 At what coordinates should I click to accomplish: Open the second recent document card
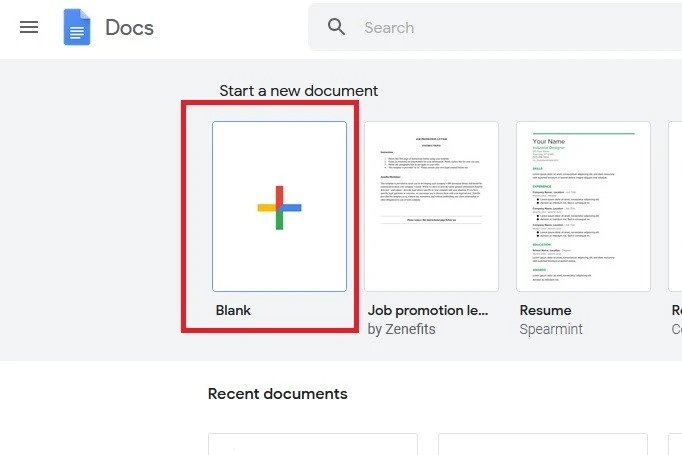click(543, 444)
